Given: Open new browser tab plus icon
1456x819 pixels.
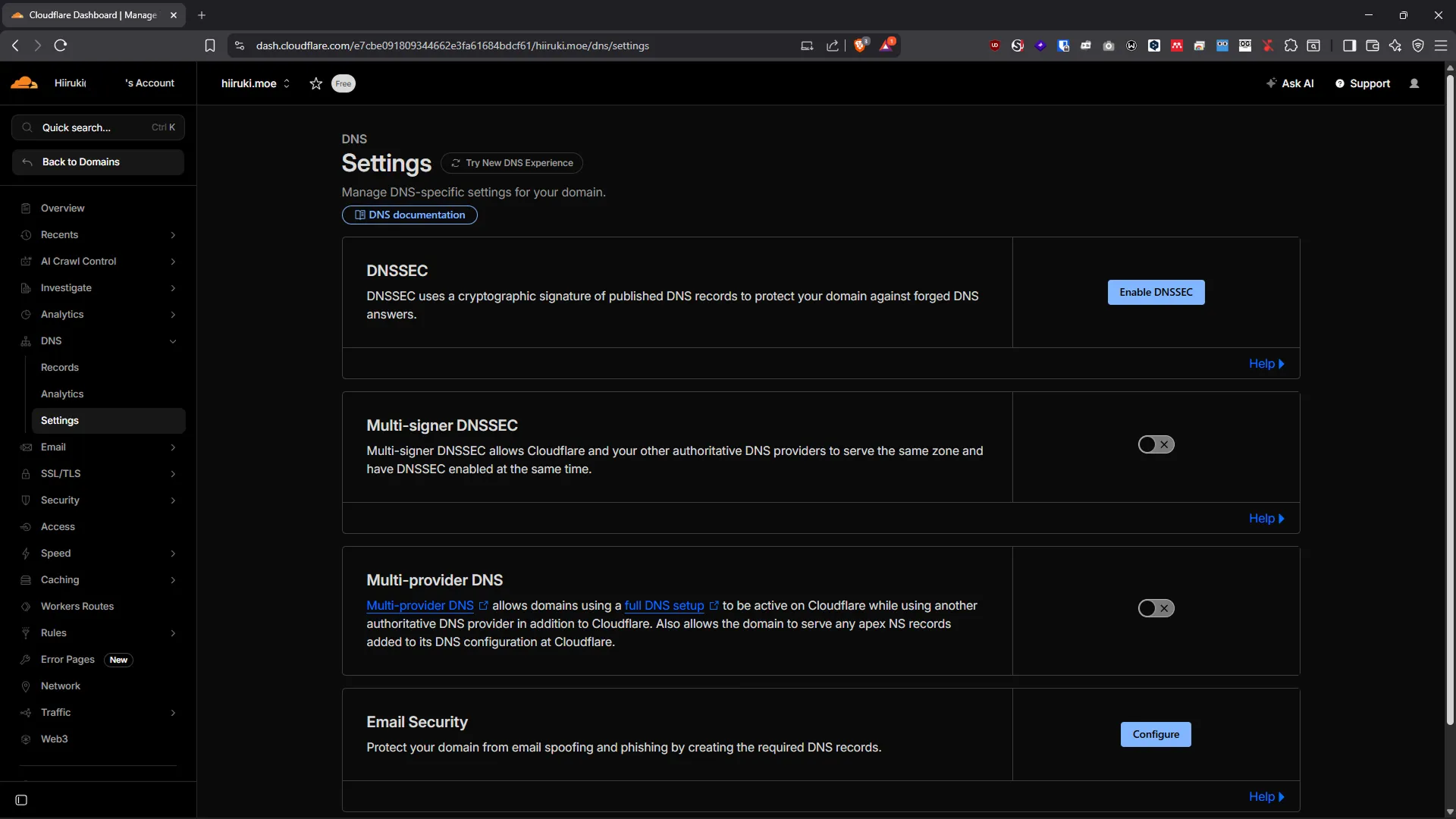Looking at the screenshot, I should click(x=202, y=15).
